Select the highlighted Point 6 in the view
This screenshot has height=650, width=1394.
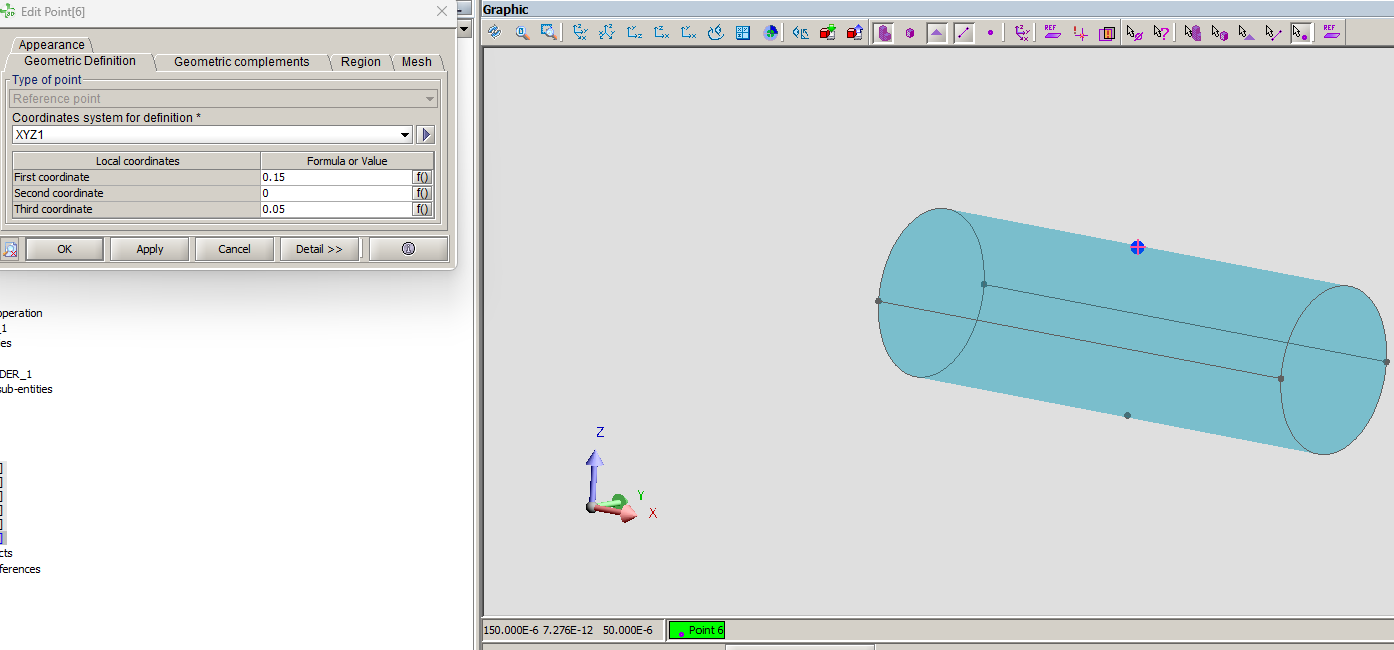coord(1137,247)
